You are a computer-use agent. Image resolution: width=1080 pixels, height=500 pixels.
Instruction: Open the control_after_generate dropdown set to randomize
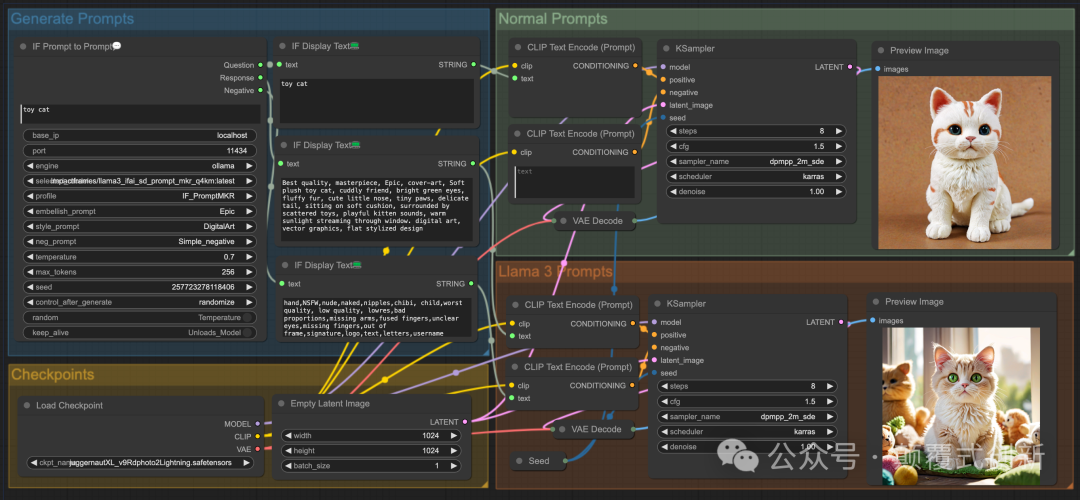coord(140,302)
